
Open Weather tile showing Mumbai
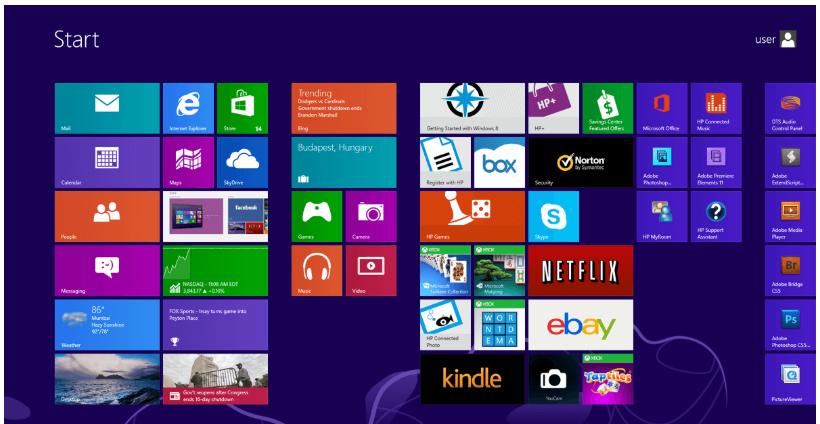coord(107,324)
